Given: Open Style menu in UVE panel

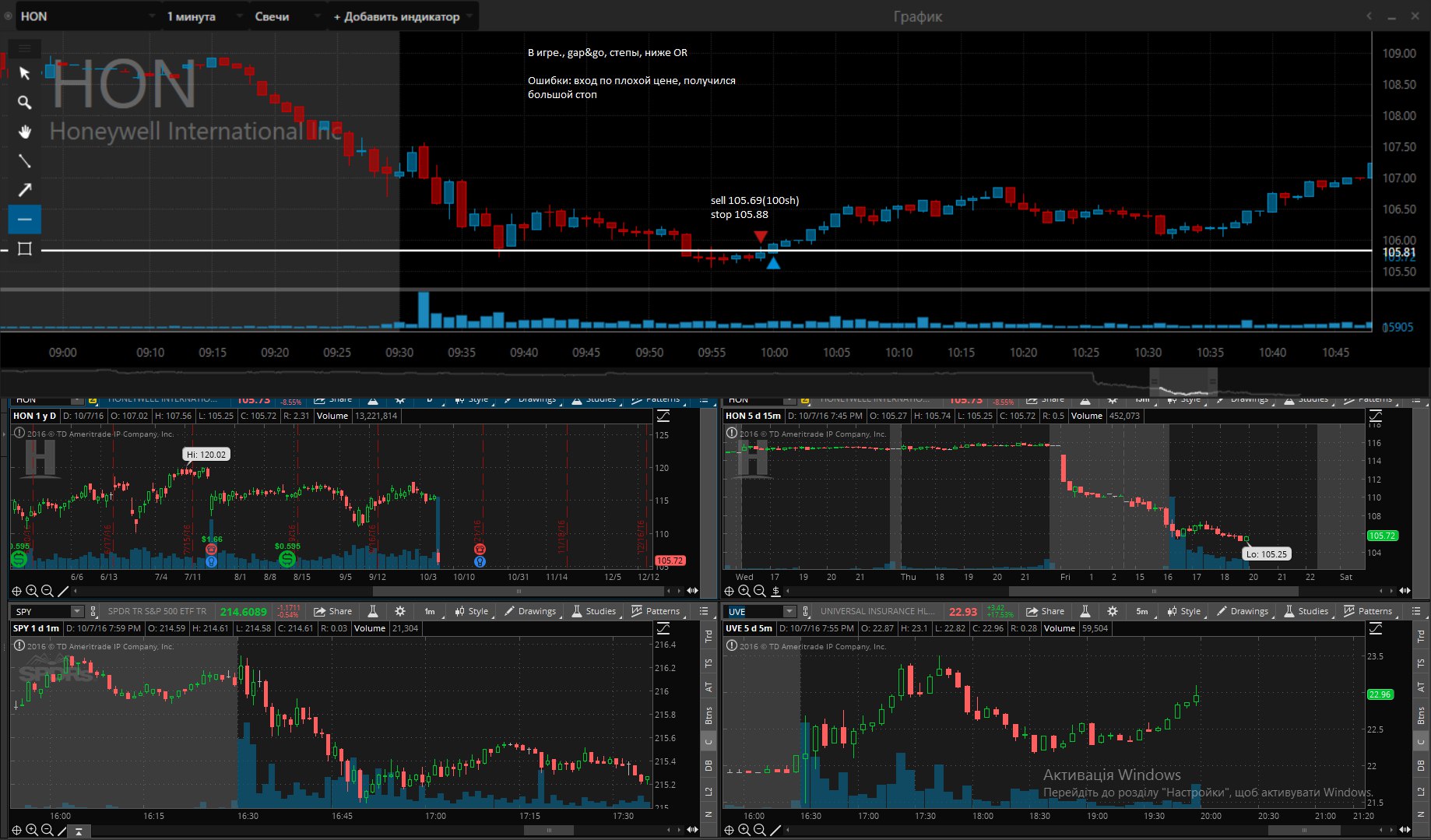Looking at the screenshot, I should [x=1184, y=611].
